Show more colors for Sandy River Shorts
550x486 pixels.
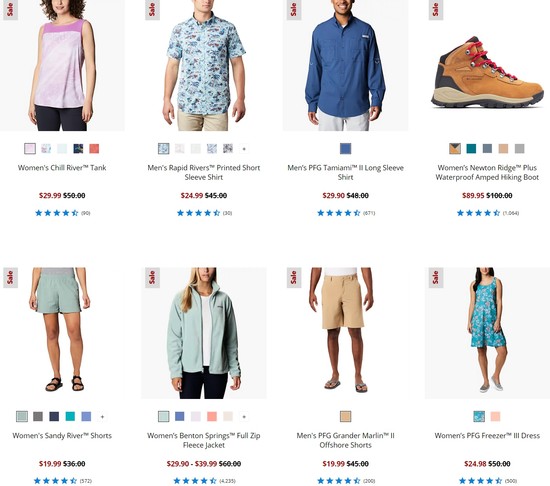(102, 417)
